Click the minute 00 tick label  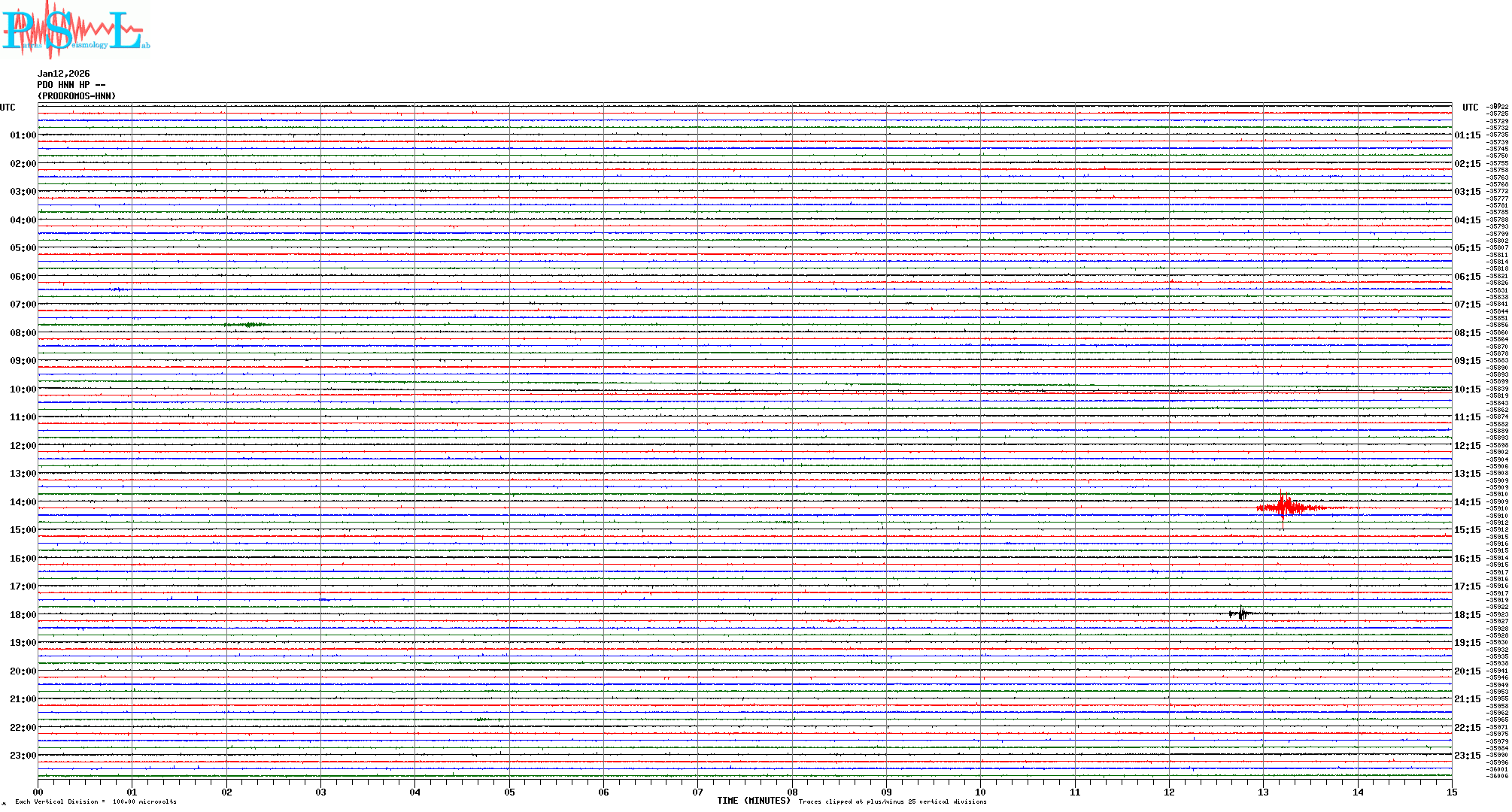[x=38, y=792]
